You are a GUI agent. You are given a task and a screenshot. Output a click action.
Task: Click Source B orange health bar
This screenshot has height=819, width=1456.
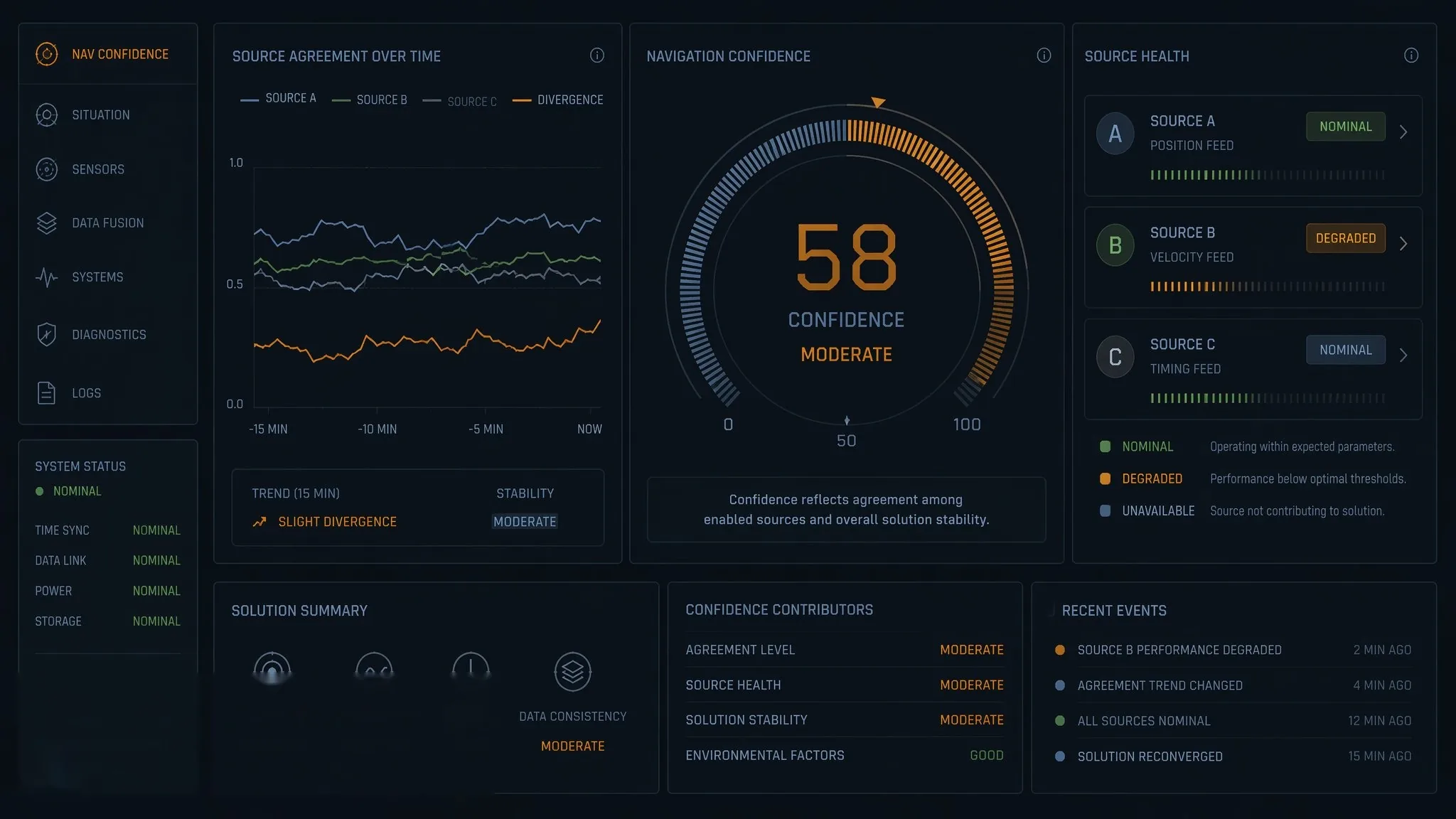click(x=1268, y=287)
